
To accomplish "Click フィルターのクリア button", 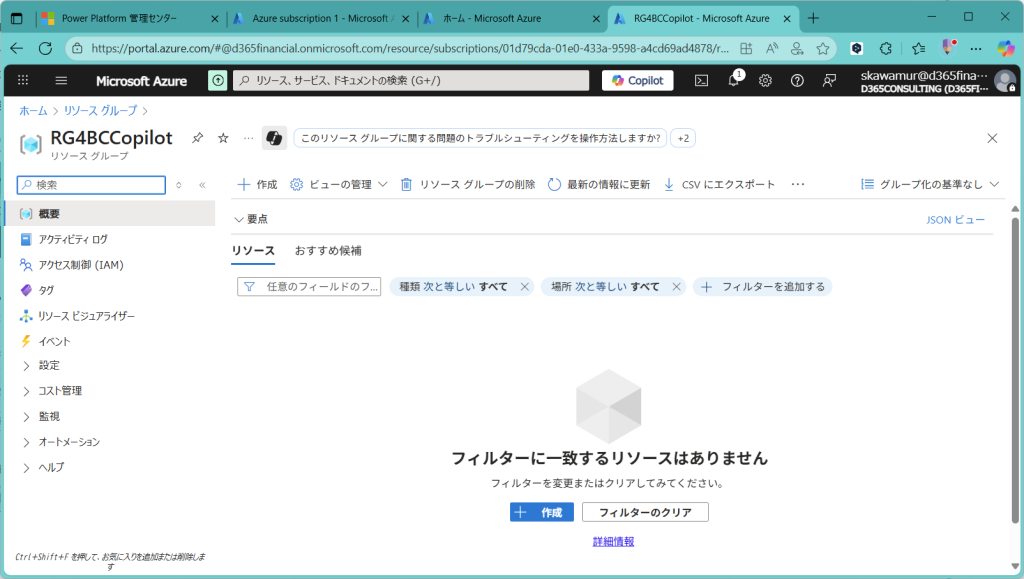I will pyautogui.click(x=645, y=512).
